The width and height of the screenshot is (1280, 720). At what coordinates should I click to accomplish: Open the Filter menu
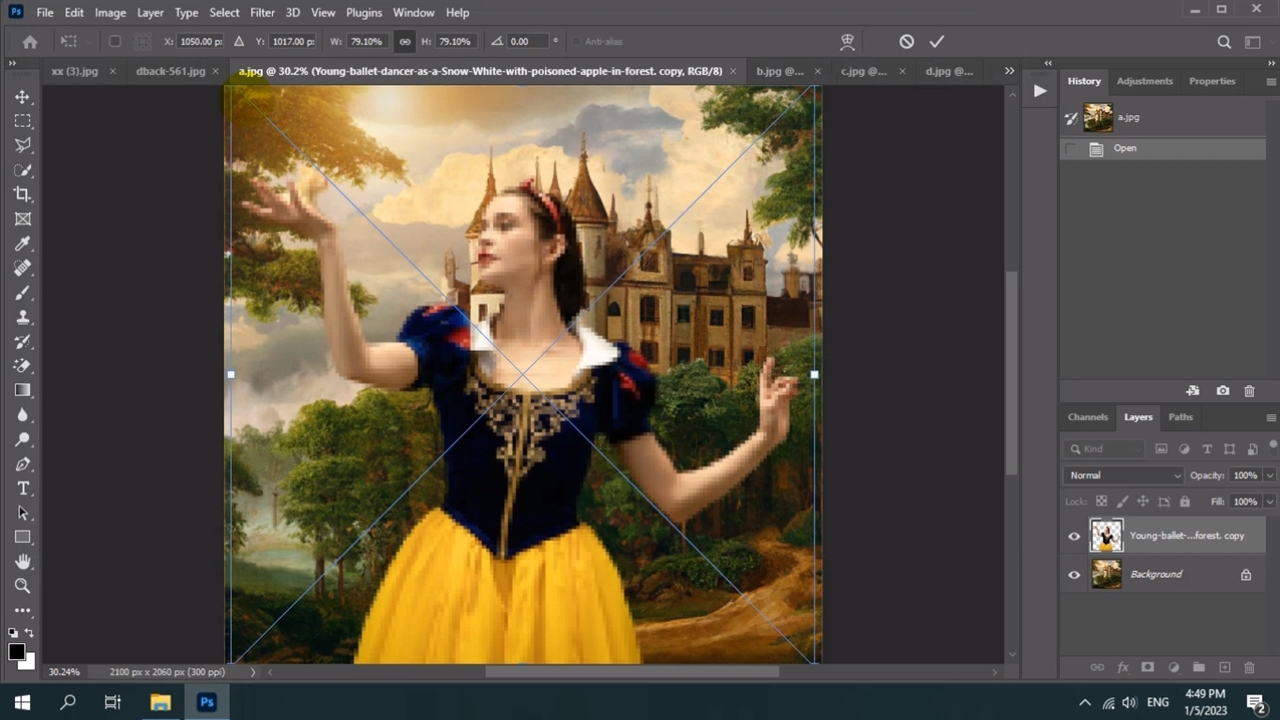[x=262, y=13]
